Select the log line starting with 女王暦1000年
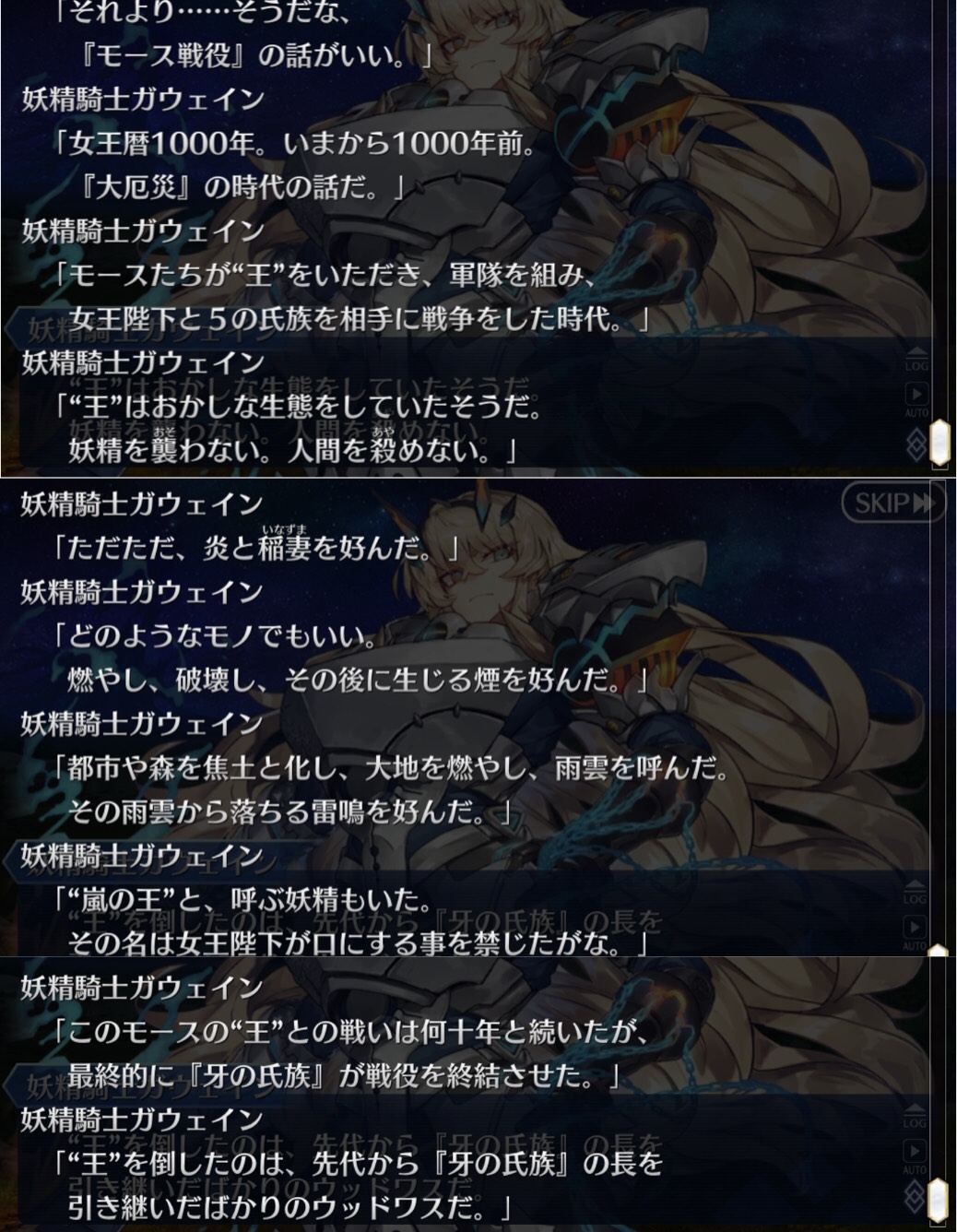 pyautogui.click(x=295, y=144)
